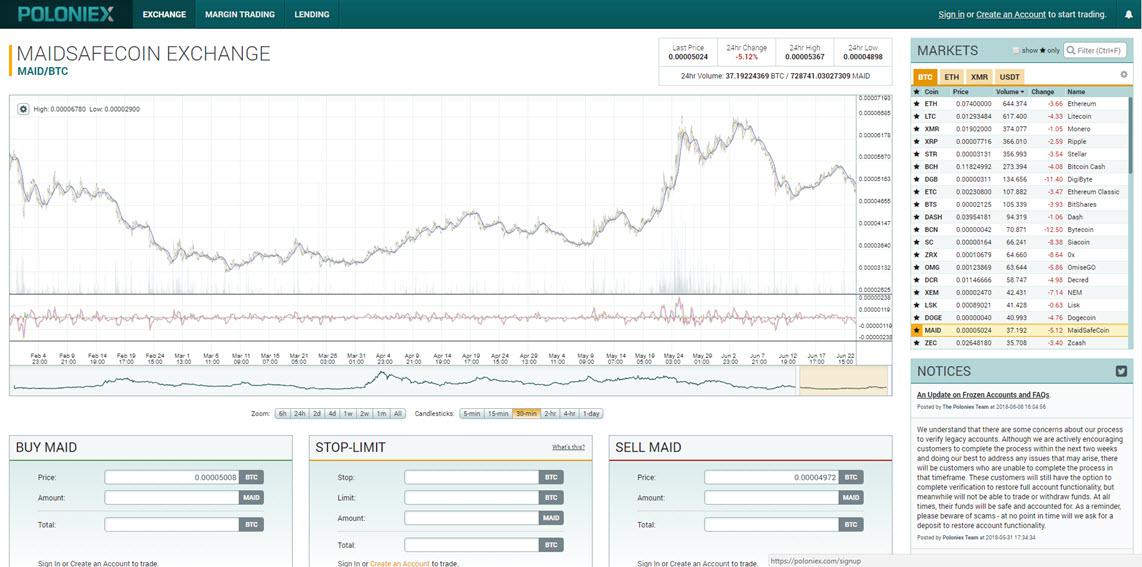Toggle the star for ETC row
The height and width of the screenshot is (567, 1142).
tap(916, 192)
